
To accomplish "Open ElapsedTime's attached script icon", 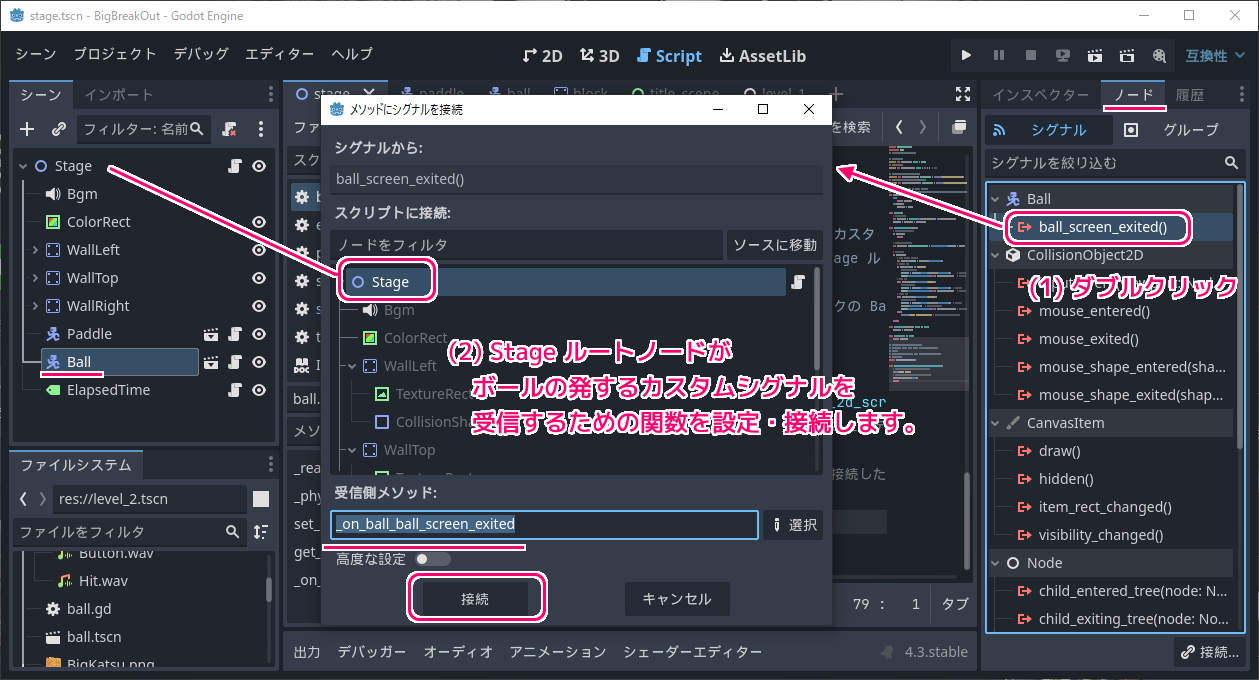I will tap(235, 390).
